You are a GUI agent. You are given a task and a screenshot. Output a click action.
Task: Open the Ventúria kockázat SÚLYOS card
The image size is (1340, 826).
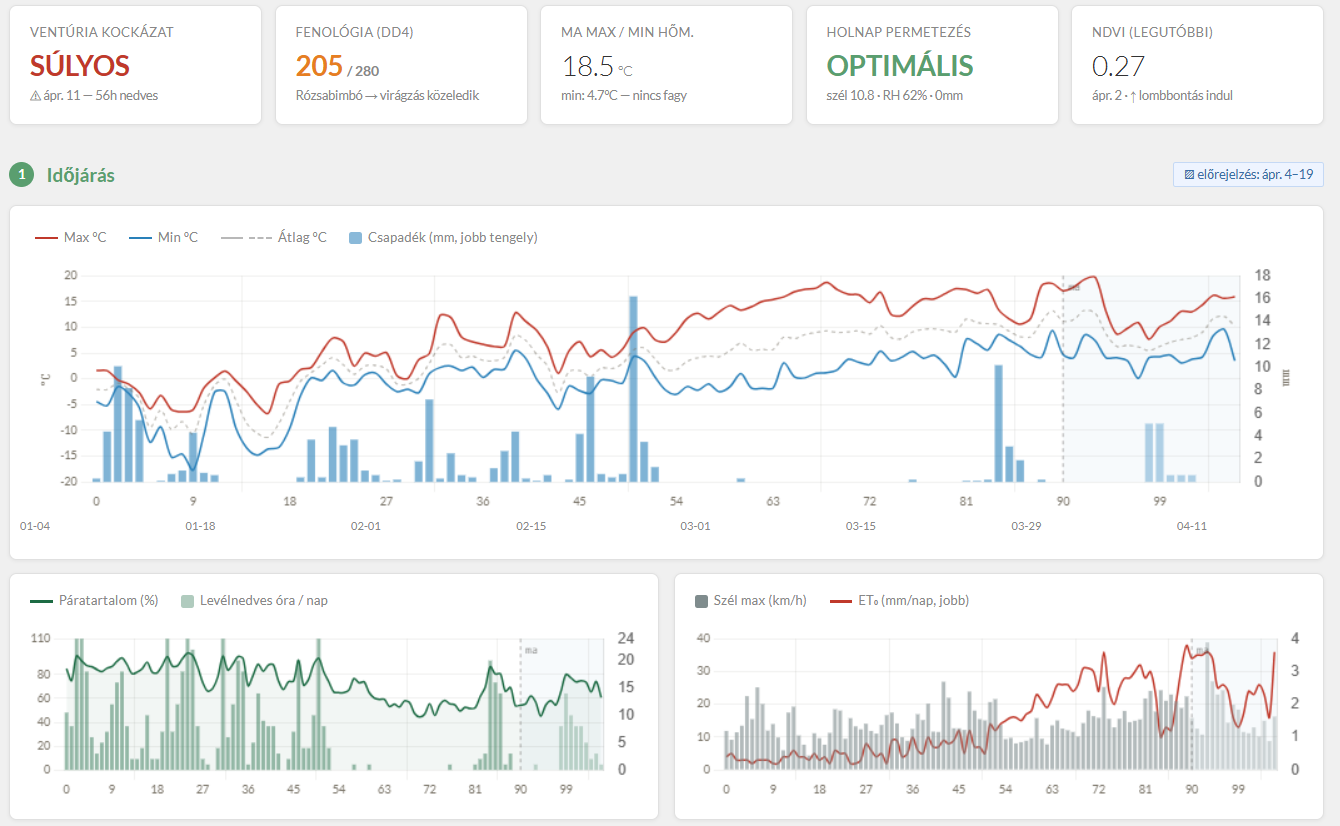point(135,65)
